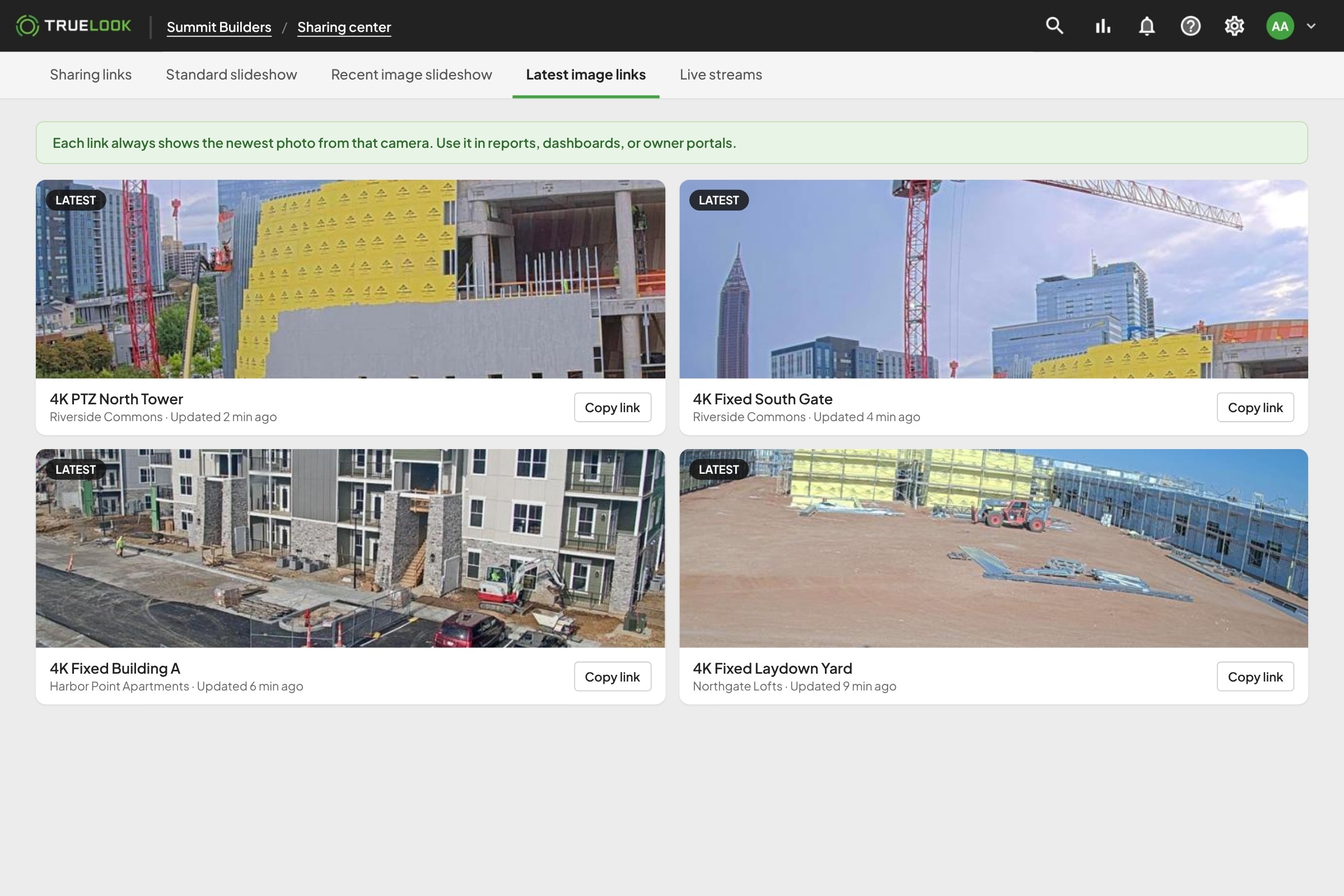Click the '4K Fixed Laydown Yard' title
Screen dimensions: 1344x896
(772, 668)
